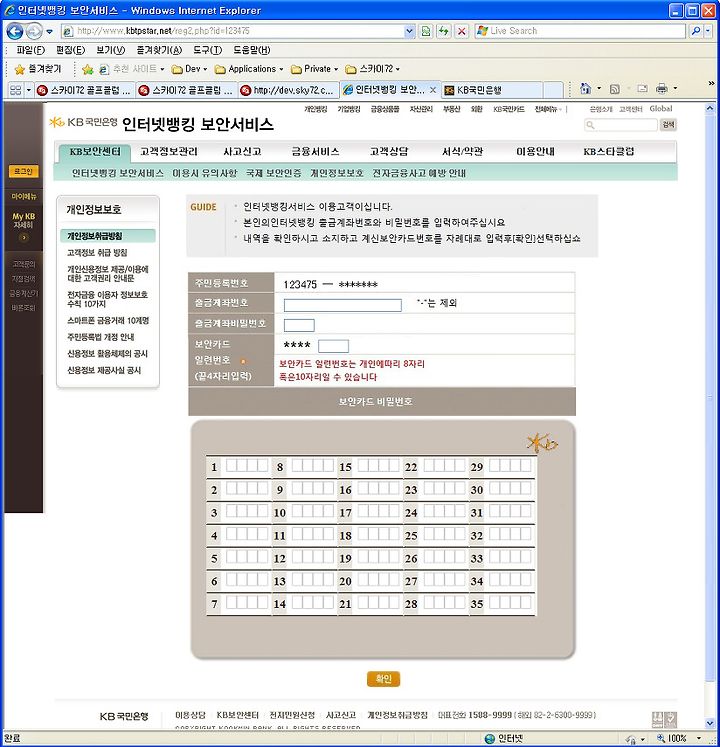Click the 로그인 button on sidebar
The width and height of the screenshot is (720, 747).
click(23, 172)
